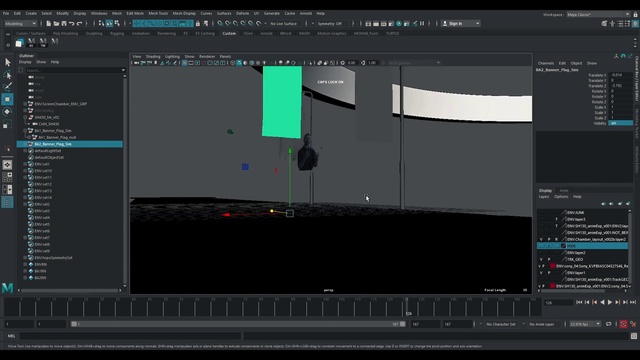This screenshot has height=360, width=640.
Task: Open the Windows menu
Action: click(99, 13)
